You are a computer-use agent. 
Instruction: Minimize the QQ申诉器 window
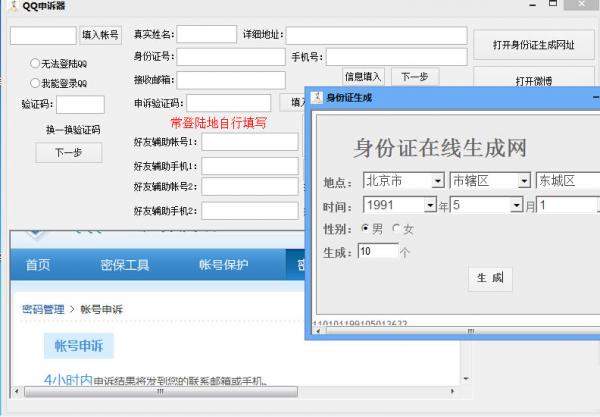coord(533,5)
